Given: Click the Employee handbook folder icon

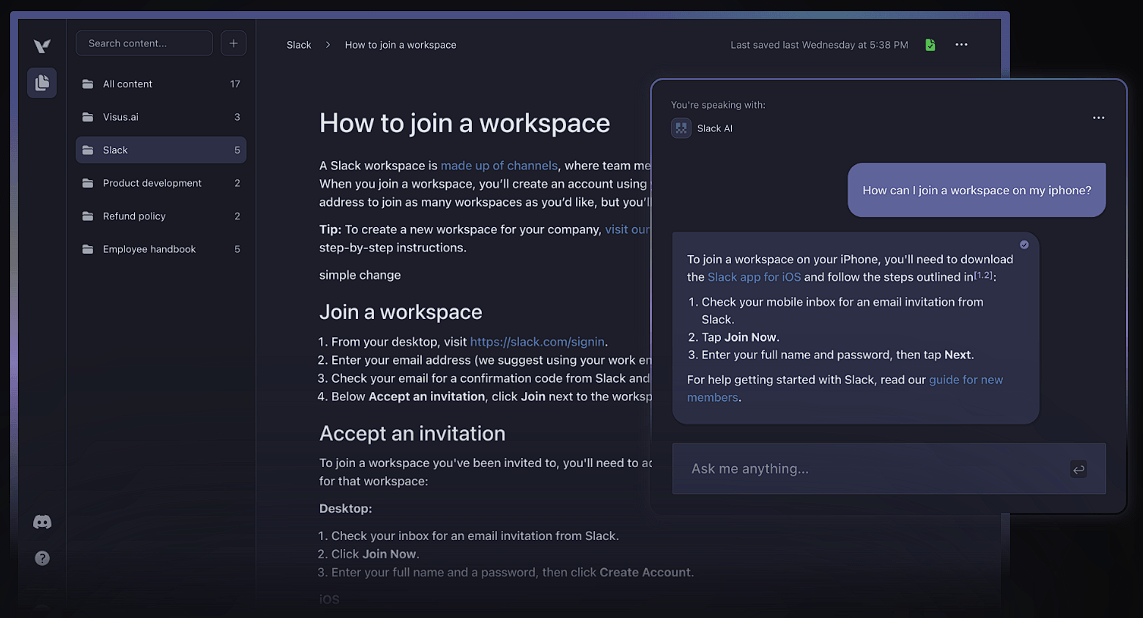Looking at the screenshot, I should tap(87, 249).
